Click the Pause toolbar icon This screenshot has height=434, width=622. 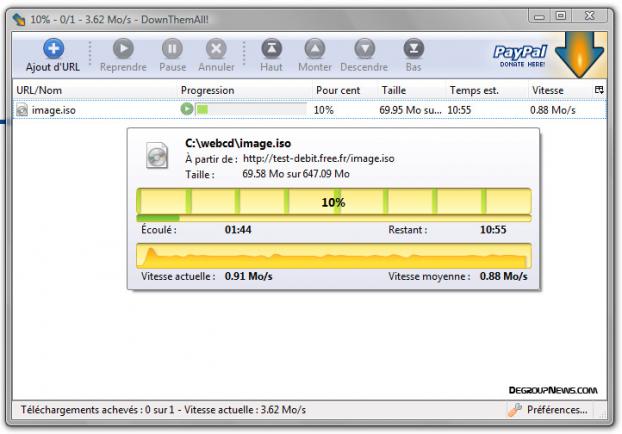(x=172, y=49)
